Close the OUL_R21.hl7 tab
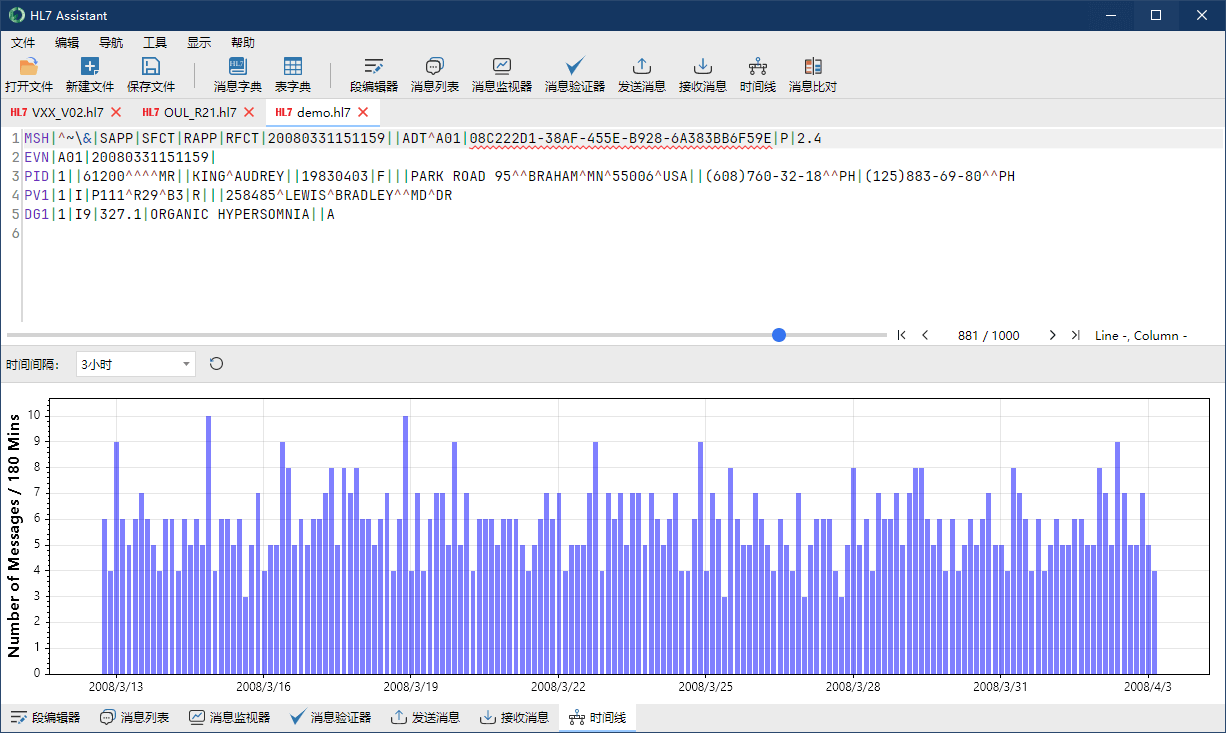The height and width of the screenshot is (733, 1226). click(x=249, y=112)
